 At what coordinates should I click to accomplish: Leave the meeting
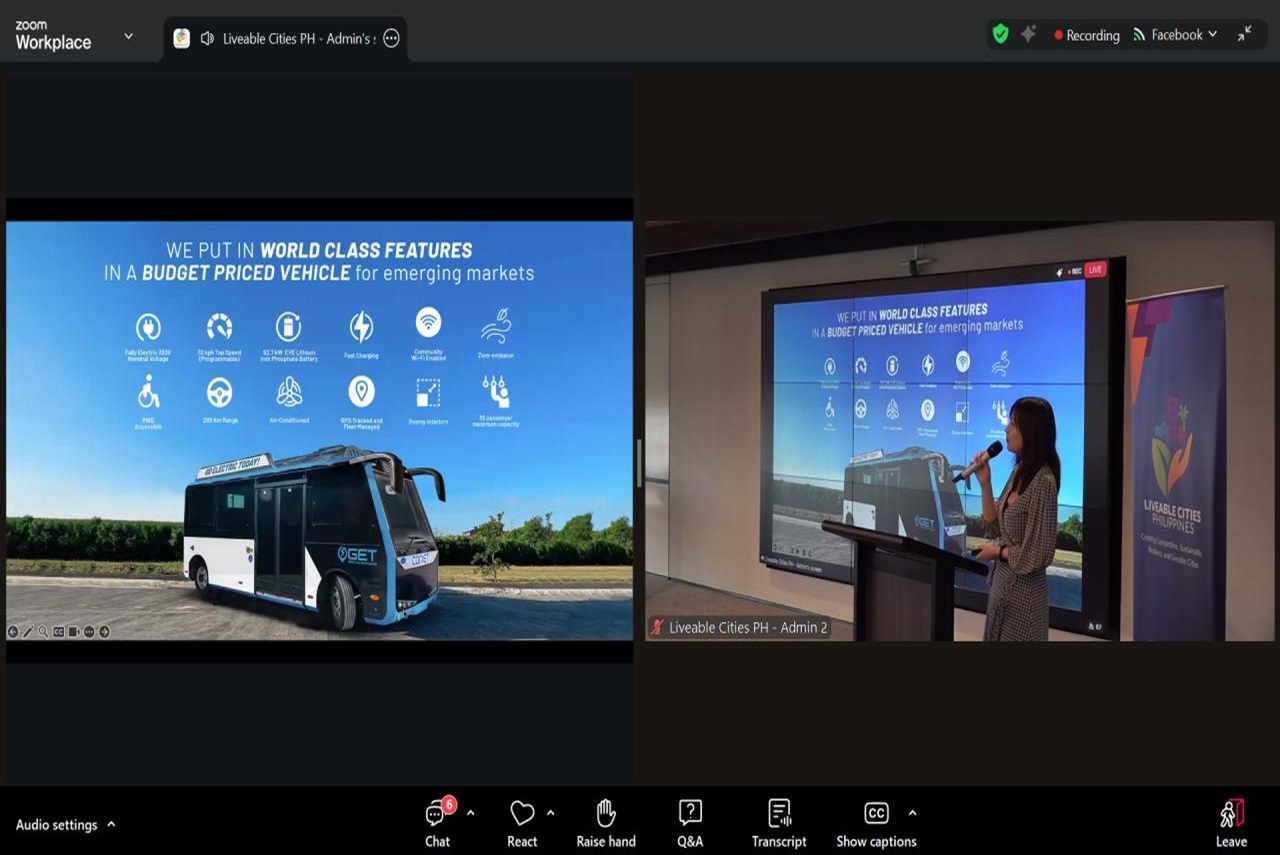pos(1231,823)
